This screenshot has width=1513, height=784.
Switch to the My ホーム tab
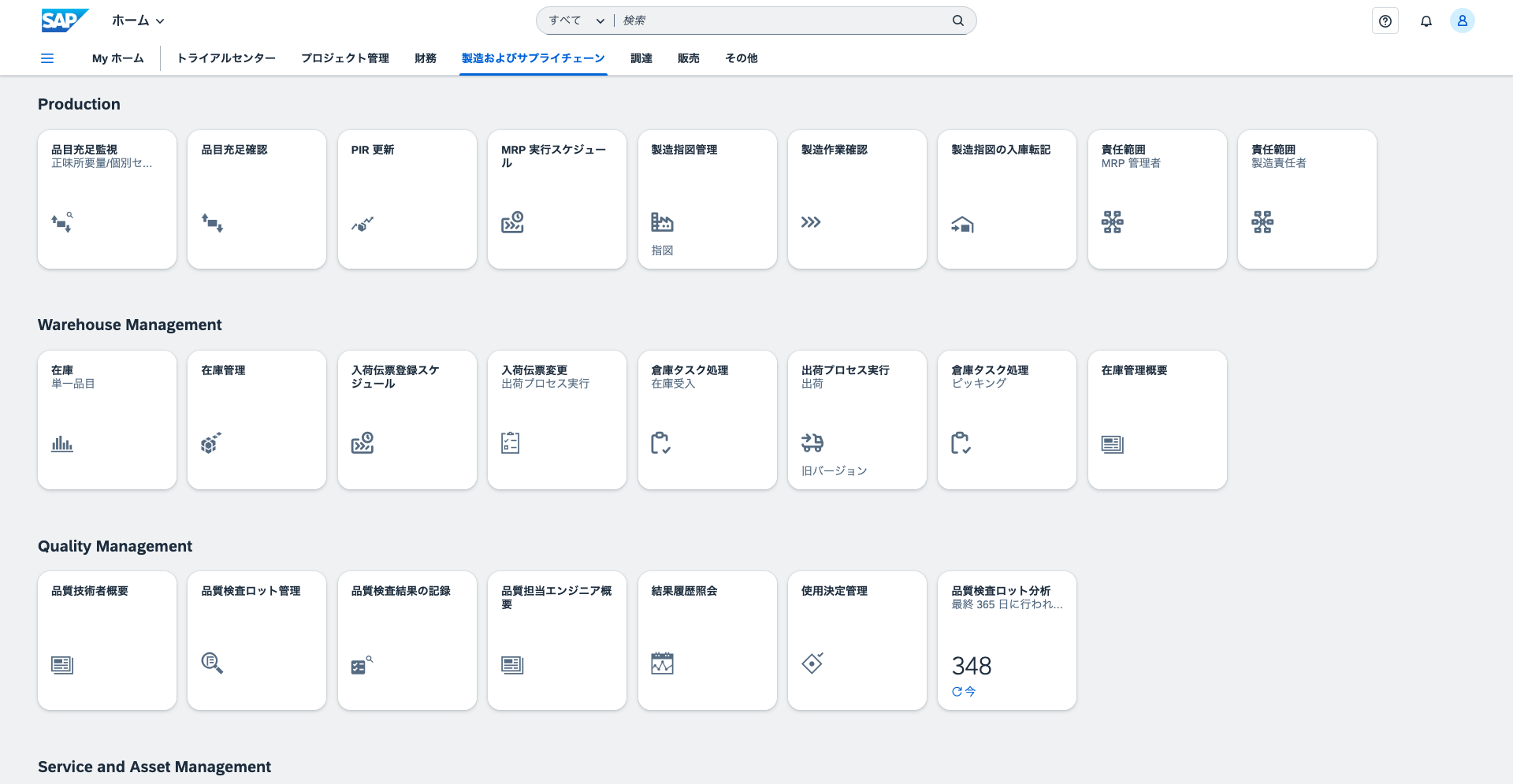118,58
